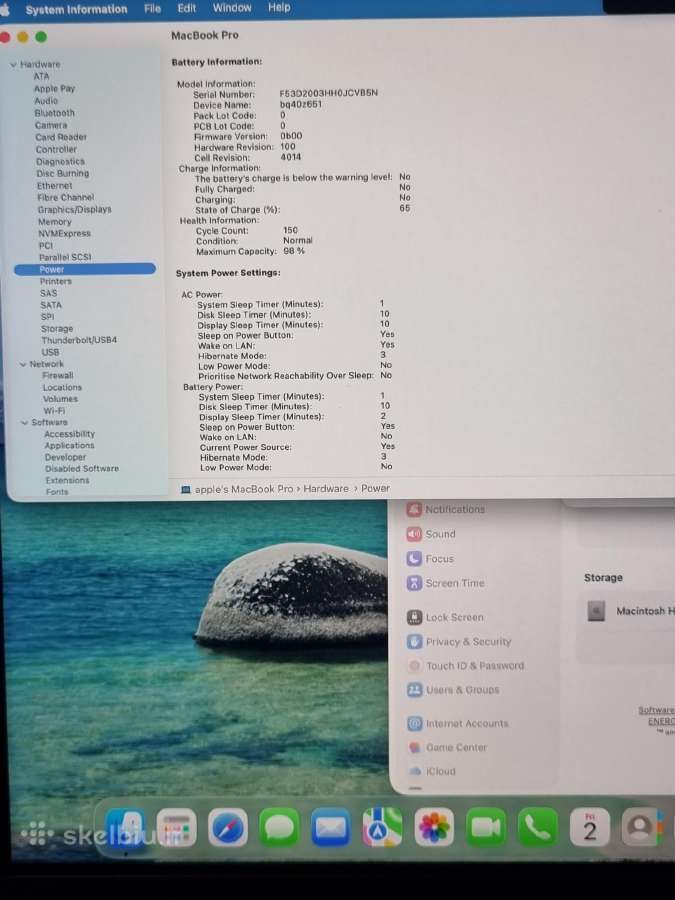The width and height of the screenshot is (675, 900).
Task: Open Launchpad-style calendar grid app in Dock
Action: (x=176, y=827)
